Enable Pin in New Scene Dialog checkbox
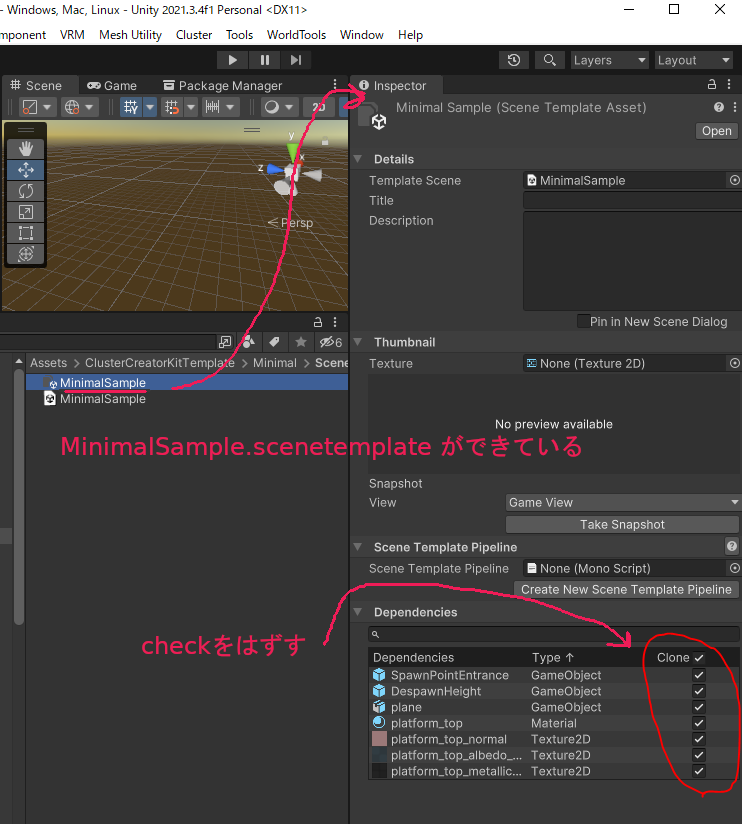 click(x=583, y=321)
